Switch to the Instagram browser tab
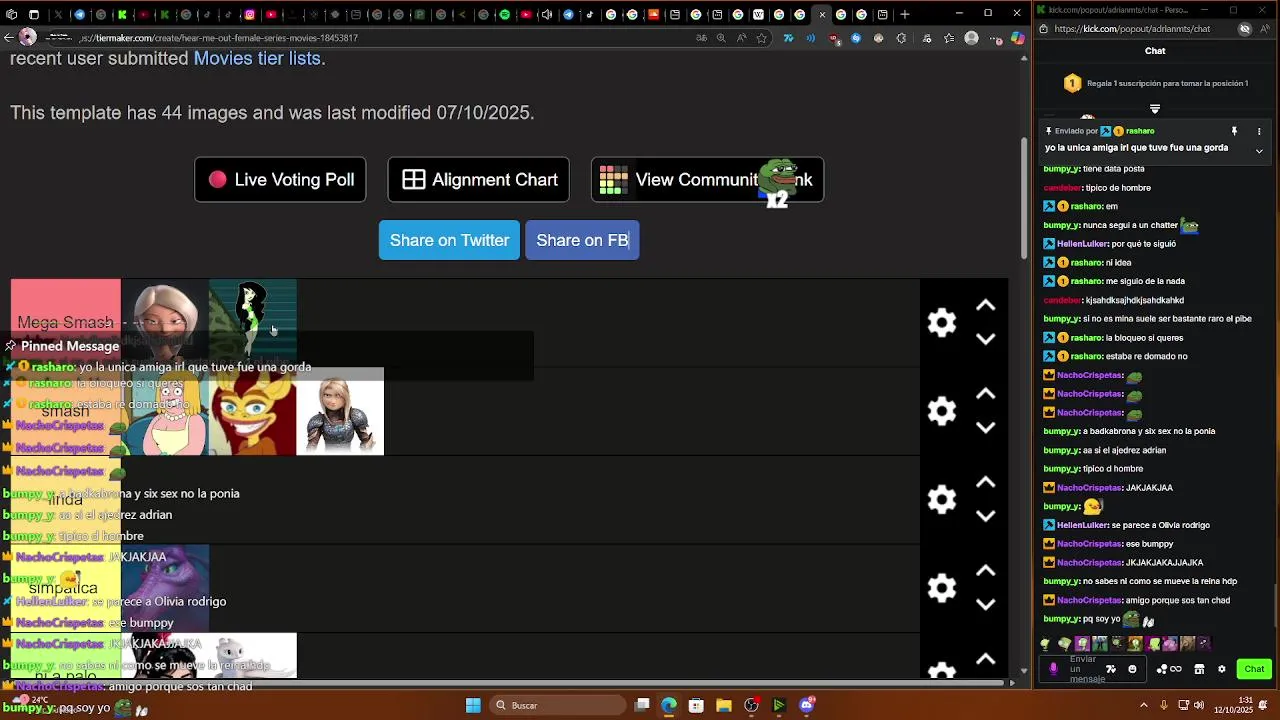1280x720 pixels. click(250, 15)
